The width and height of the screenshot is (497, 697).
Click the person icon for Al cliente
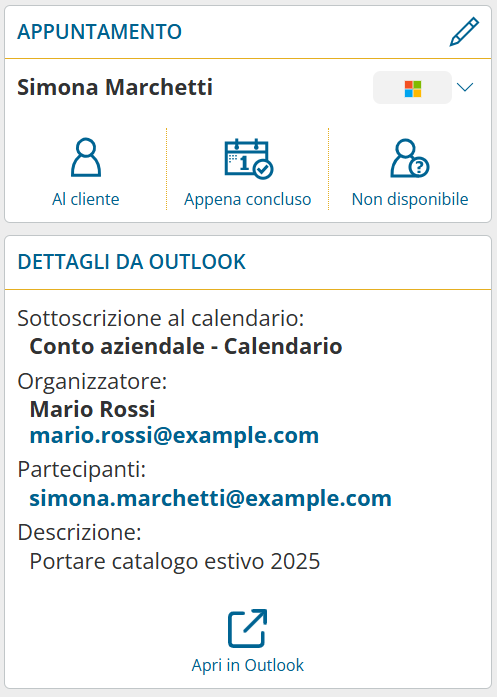[86, 157]
